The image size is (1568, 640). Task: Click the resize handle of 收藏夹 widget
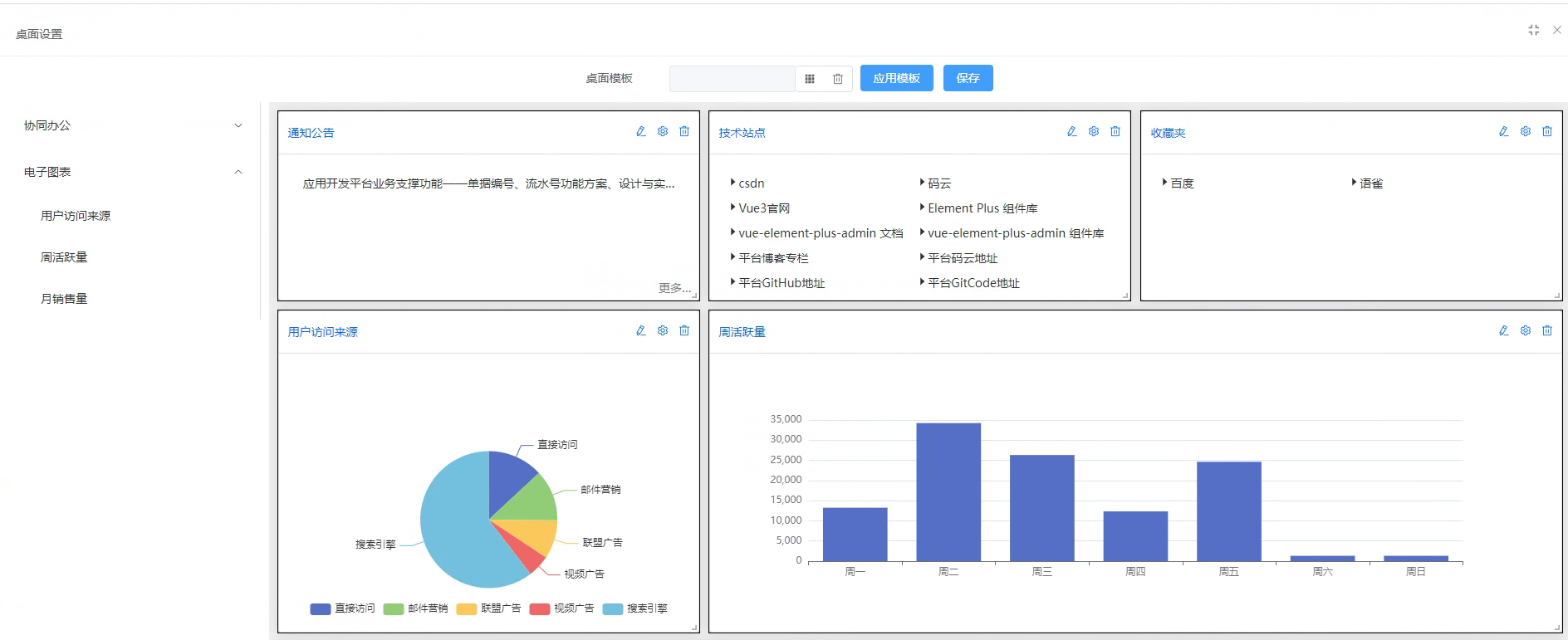[x=1557, y=296]
